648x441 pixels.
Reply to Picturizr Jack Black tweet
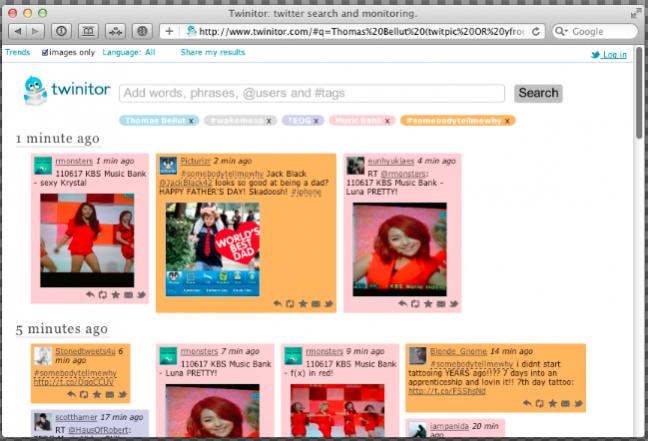click(x=278, y=304)
